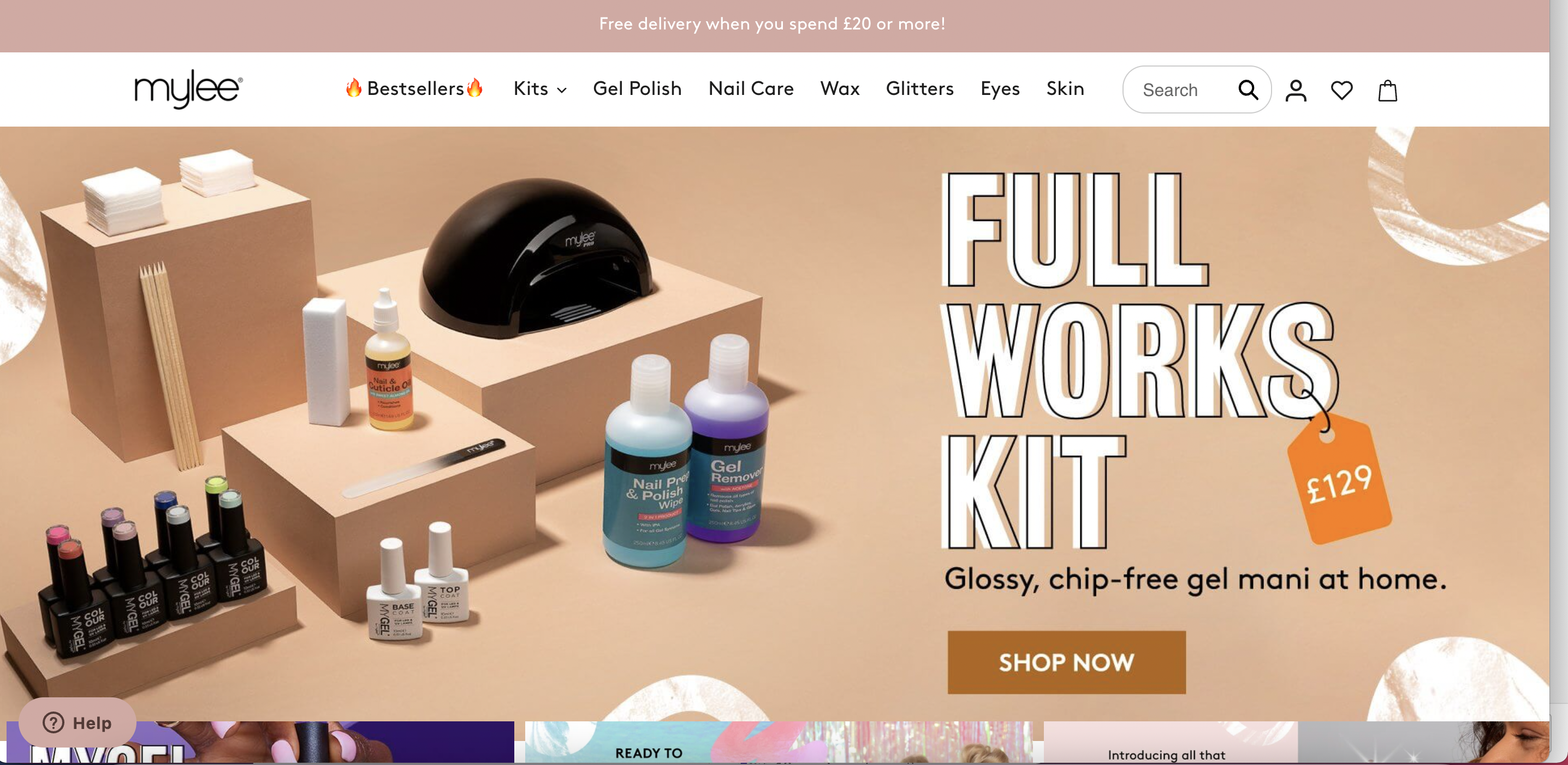Open the wishlist heart icon

pos(1341,91)
